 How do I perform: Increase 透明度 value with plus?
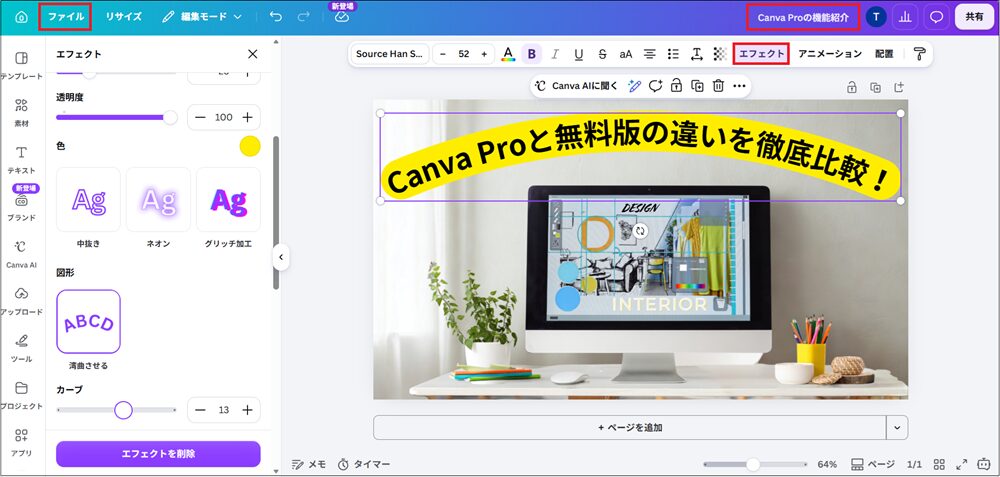(x=247, y=117)
